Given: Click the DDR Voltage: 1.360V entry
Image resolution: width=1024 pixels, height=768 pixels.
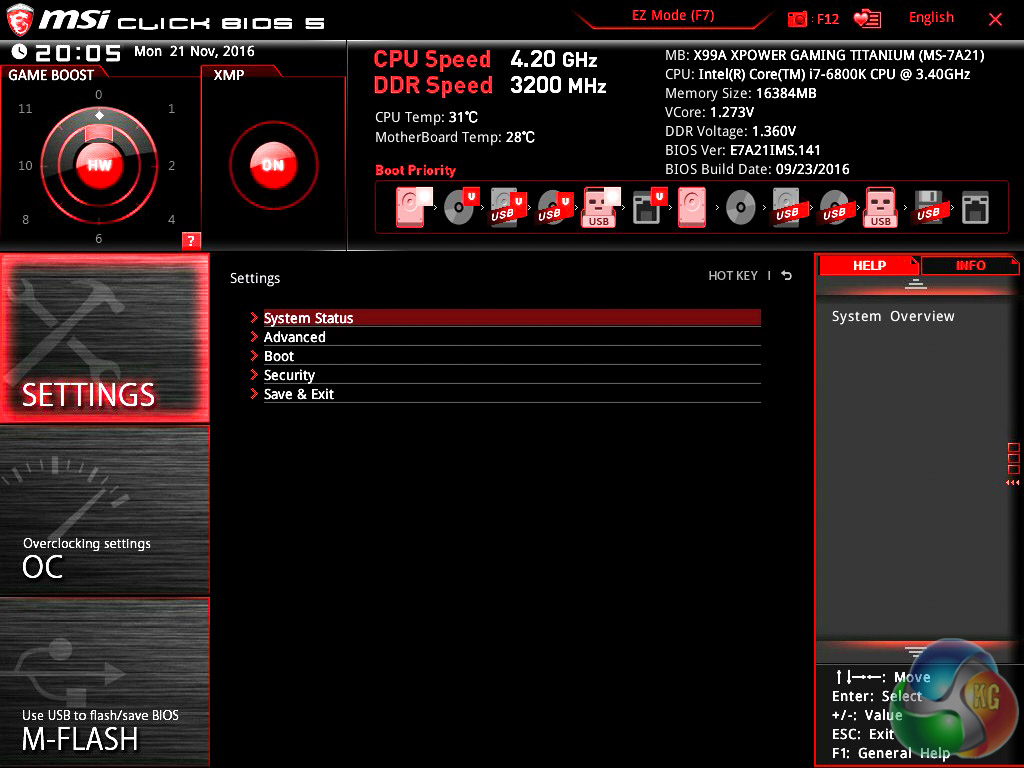Looking at the screenshot, I should coord(730,131).
